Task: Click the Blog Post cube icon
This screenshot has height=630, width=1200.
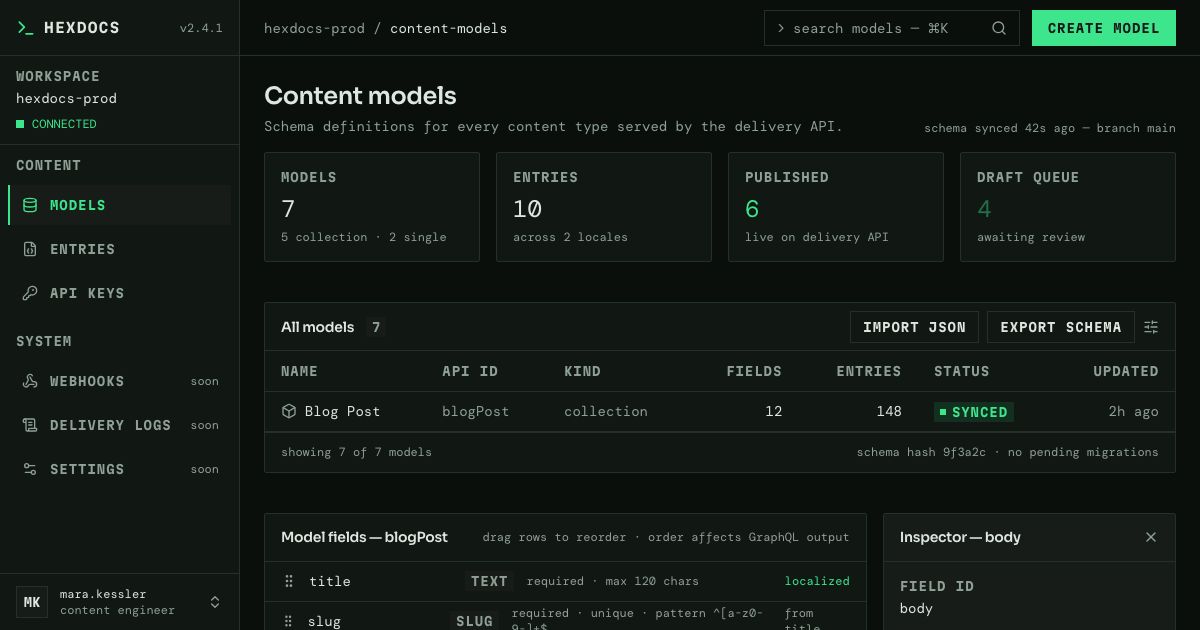Action: pyautogui.click(x=289, y=411)
